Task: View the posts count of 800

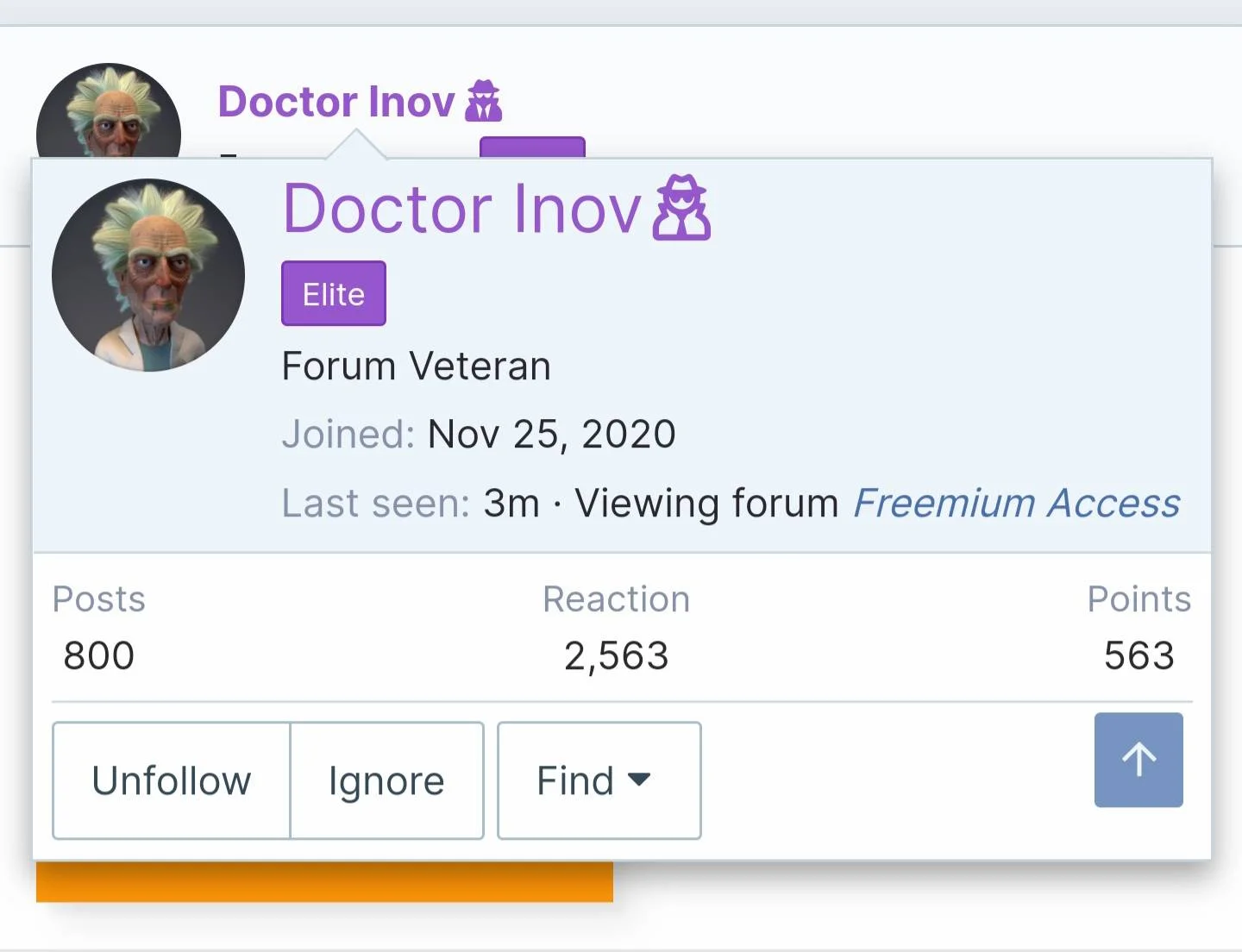Action: pos(98,655)
